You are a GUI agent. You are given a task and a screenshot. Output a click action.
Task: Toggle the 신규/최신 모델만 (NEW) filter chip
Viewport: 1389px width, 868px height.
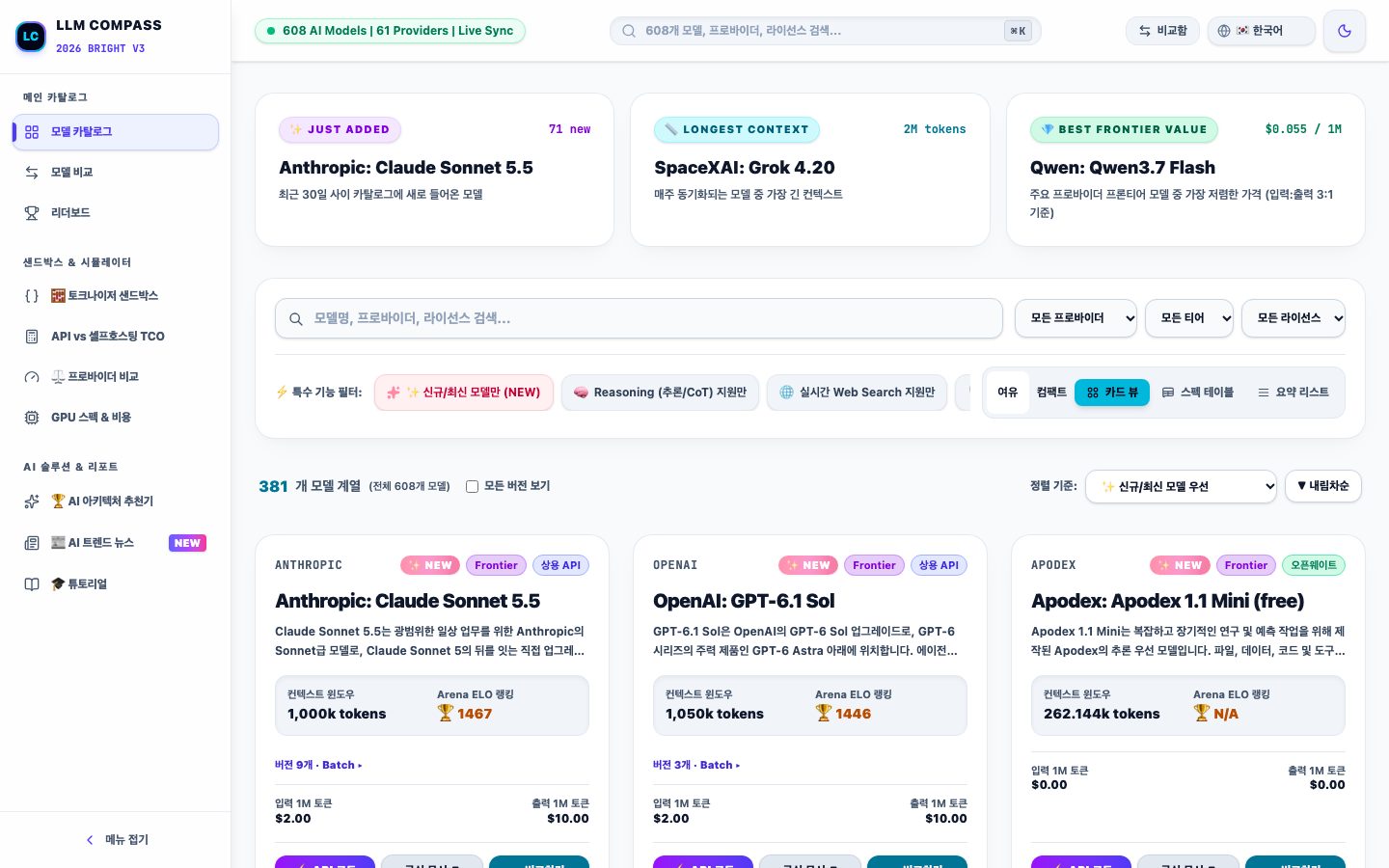(x=464, y=393)
